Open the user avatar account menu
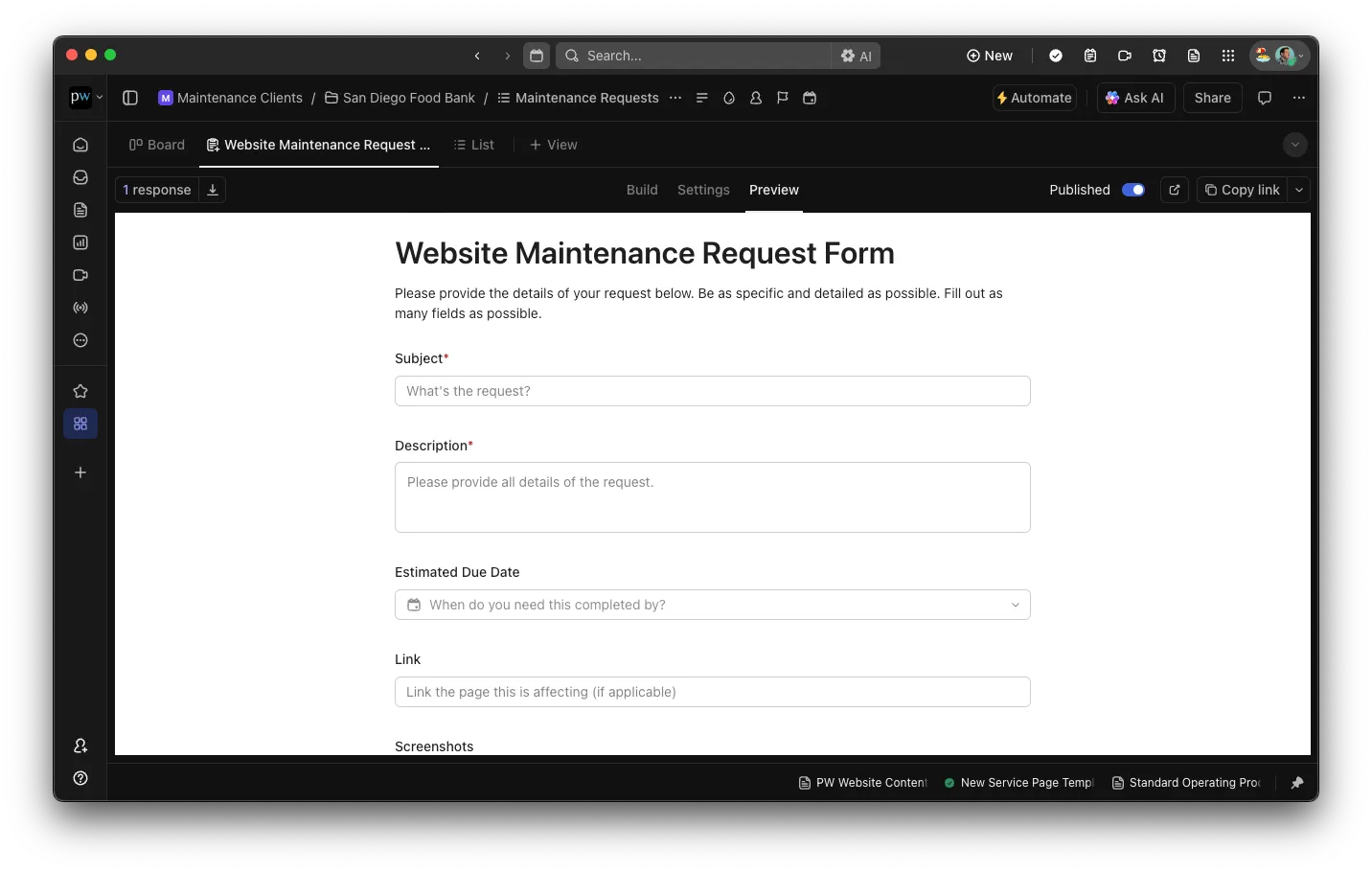 coord(1279,56)
